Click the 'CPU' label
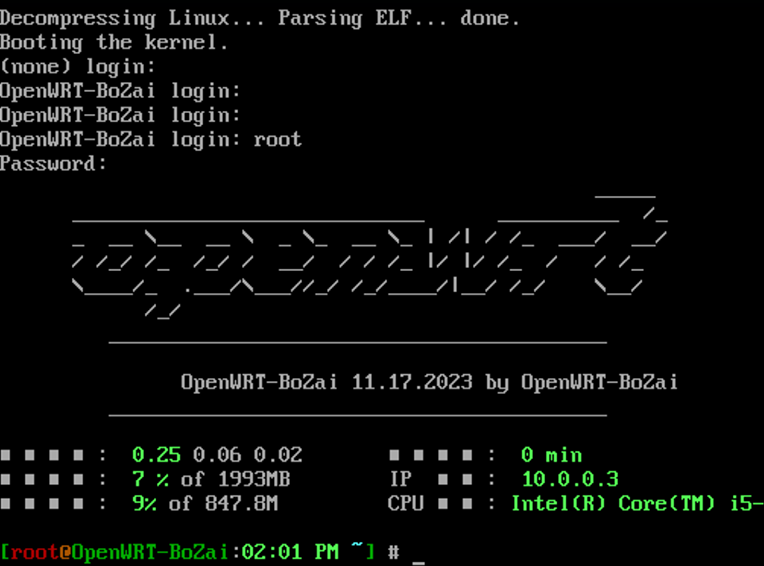This screenshot has height=566, width=764. pos(405,503)
